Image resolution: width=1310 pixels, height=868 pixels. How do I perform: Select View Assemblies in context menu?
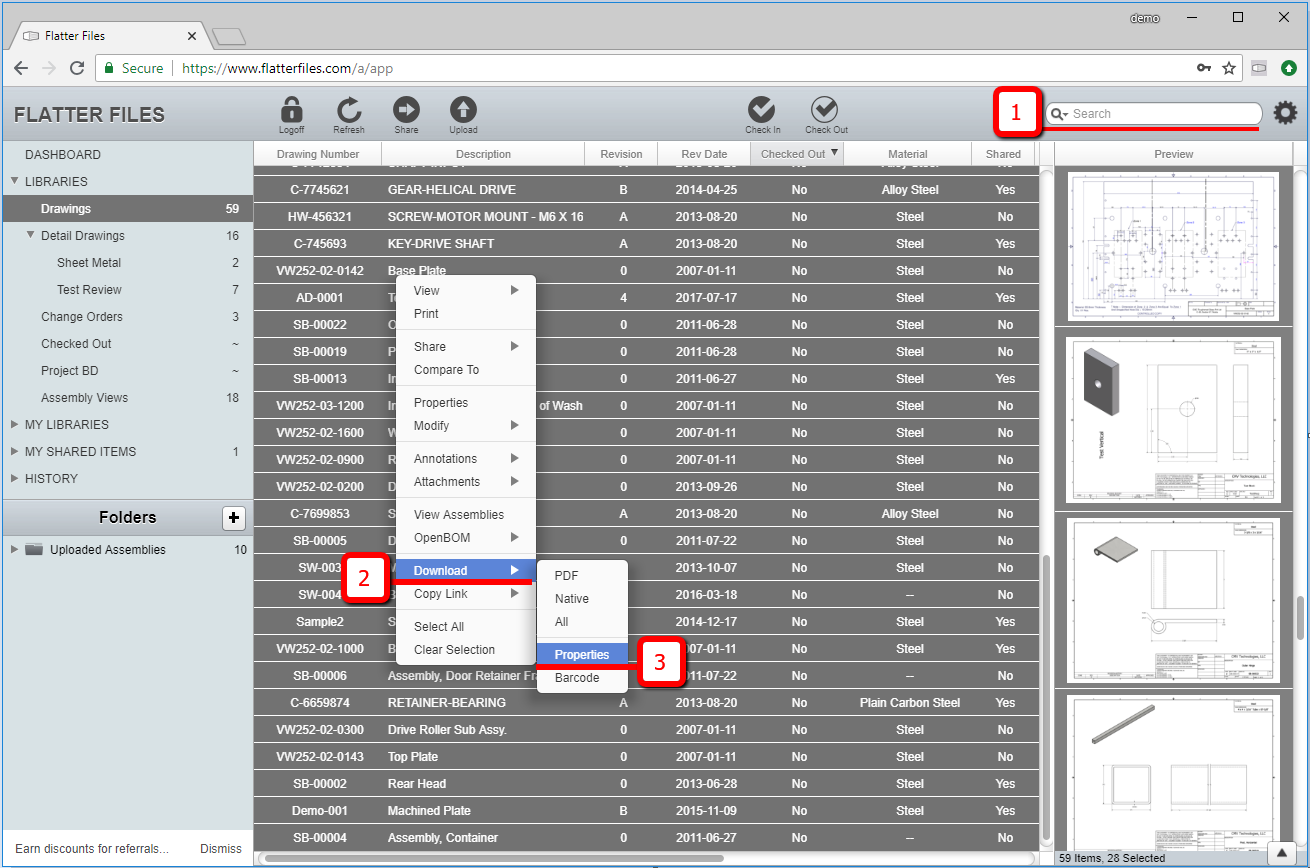tap(466, 514)
